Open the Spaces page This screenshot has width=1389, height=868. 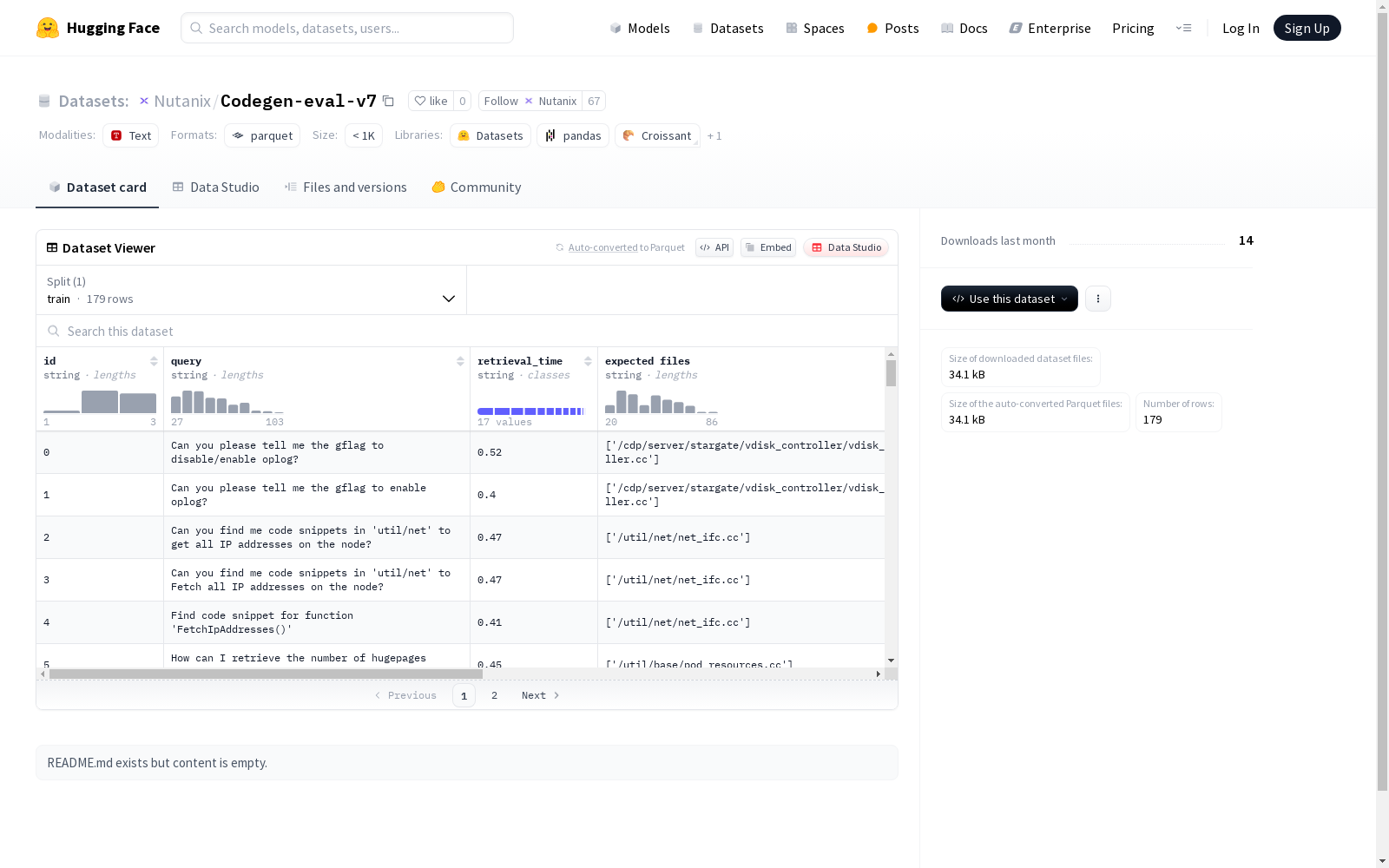[815, 28]
